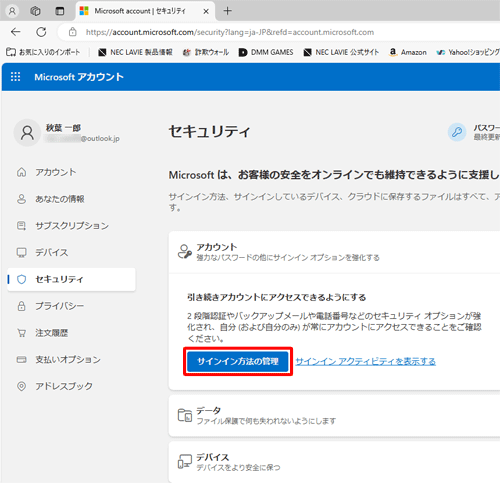Open the お気に入りのインポート bookmark

click(x=43, y=52)
